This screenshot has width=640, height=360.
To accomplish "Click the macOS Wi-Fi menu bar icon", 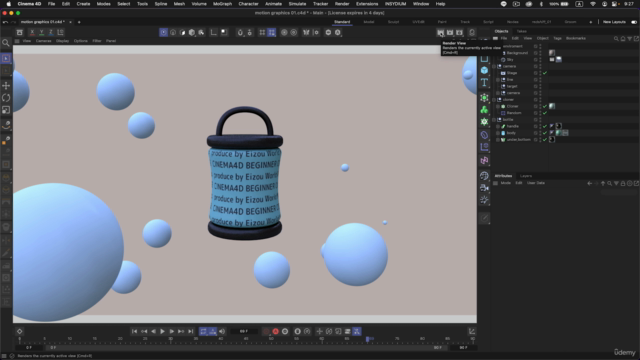I will pyautogui.click(x=593, y=4).
